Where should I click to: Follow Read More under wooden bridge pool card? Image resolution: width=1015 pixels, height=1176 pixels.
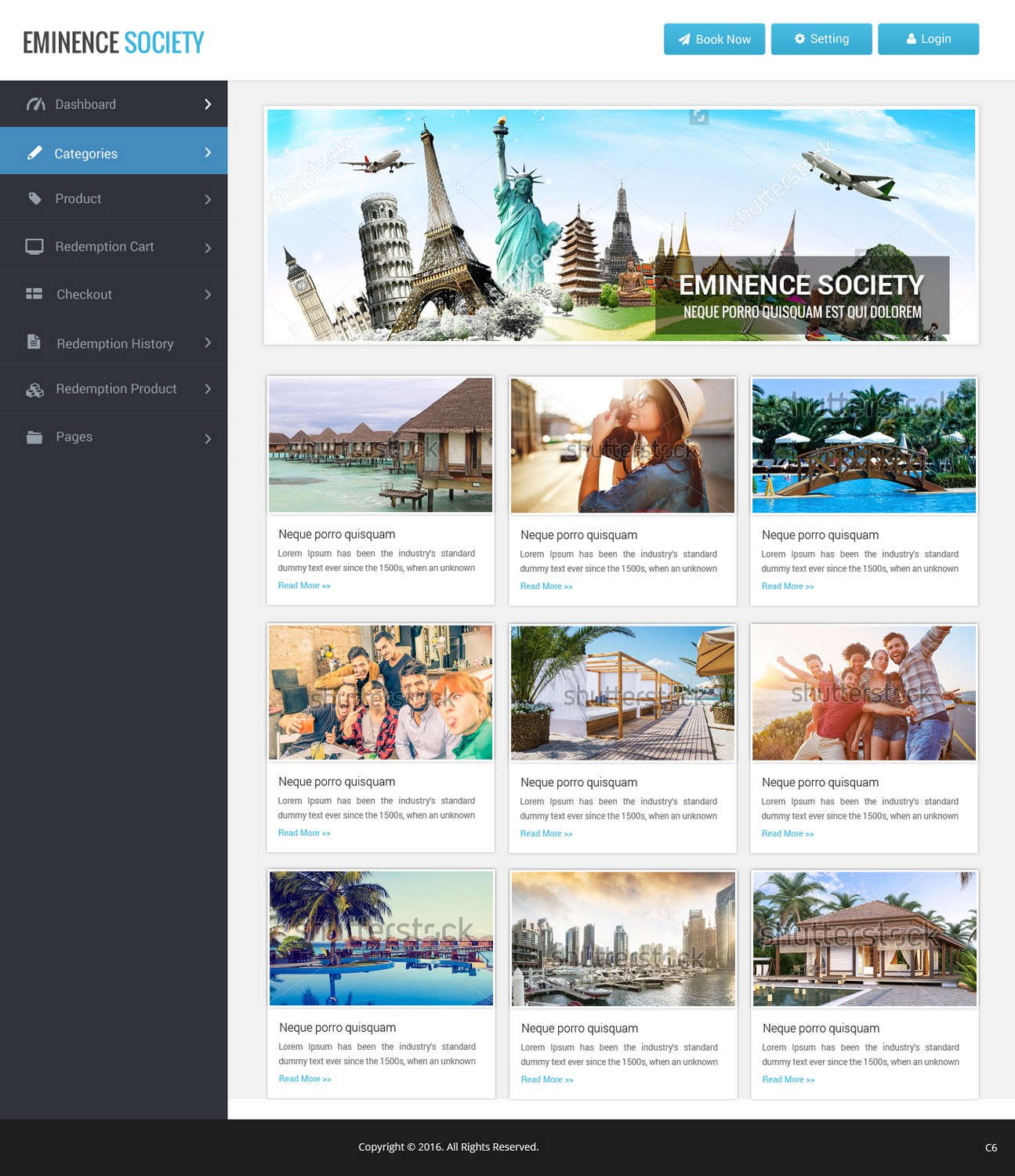[x=788, y=586]
